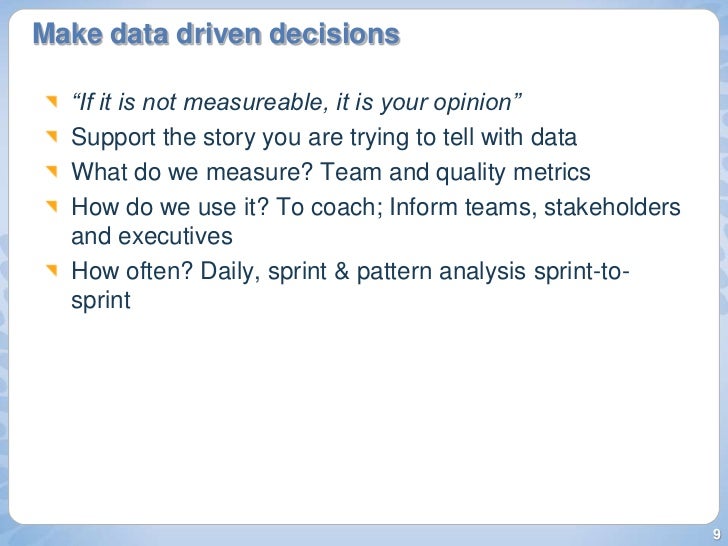
Task: Click the bullet arrow next to 'Support the story'
Action: (x=52, y=136)
